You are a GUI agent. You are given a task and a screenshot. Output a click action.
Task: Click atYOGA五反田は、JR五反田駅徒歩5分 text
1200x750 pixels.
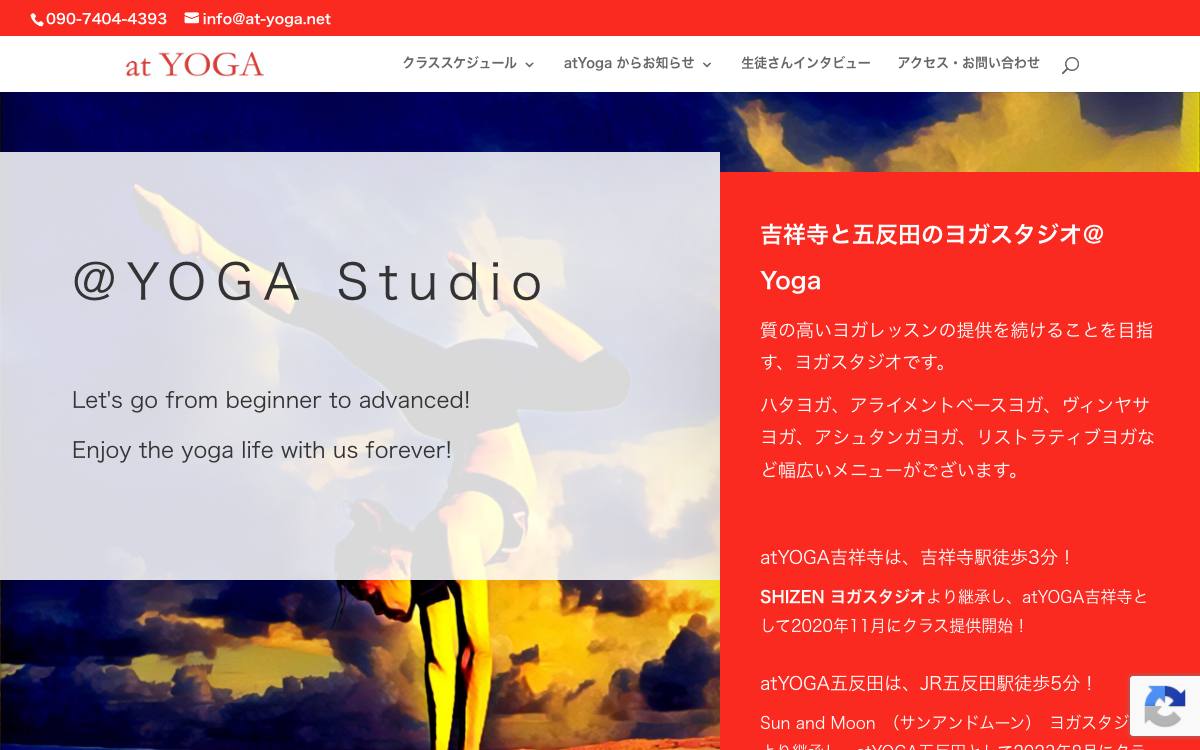928,683
